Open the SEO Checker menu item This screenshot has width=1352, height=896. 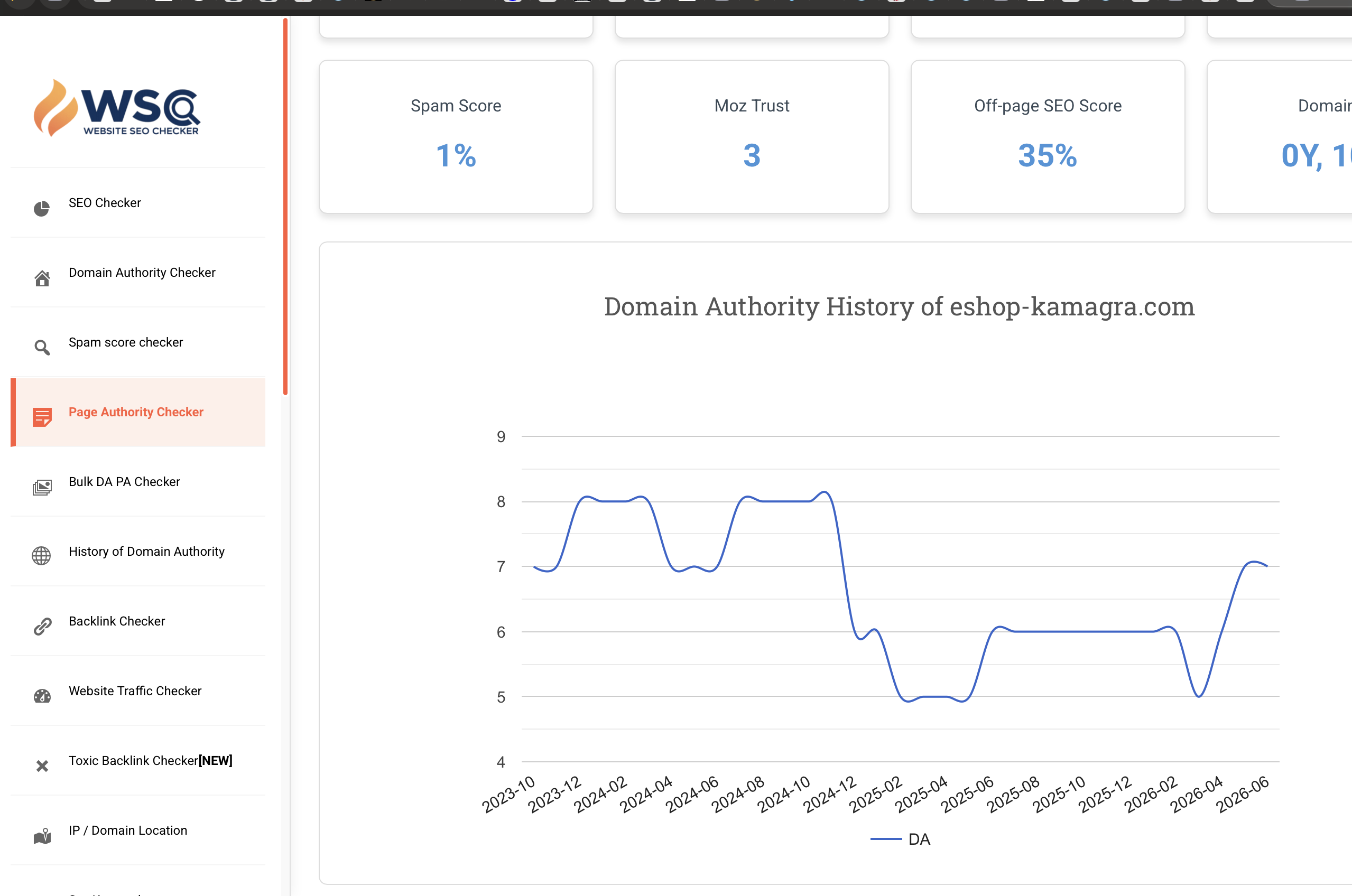(138, 203)
